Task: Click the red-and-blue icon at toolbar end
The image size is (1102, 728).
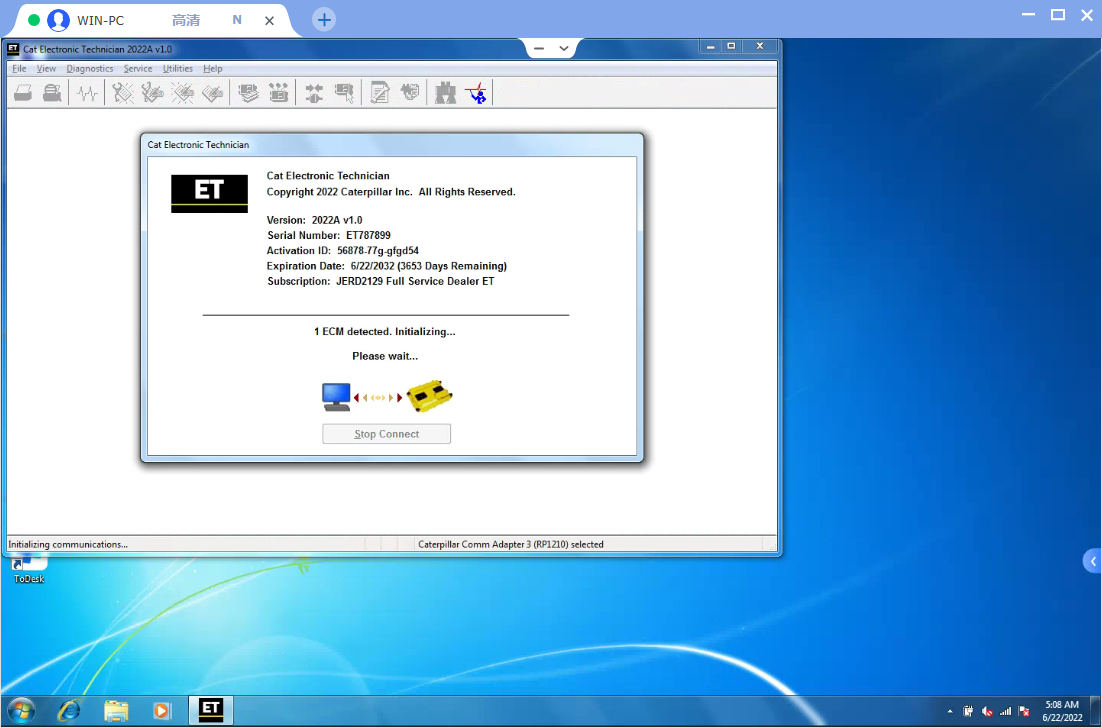Action: tap(477, 93)
